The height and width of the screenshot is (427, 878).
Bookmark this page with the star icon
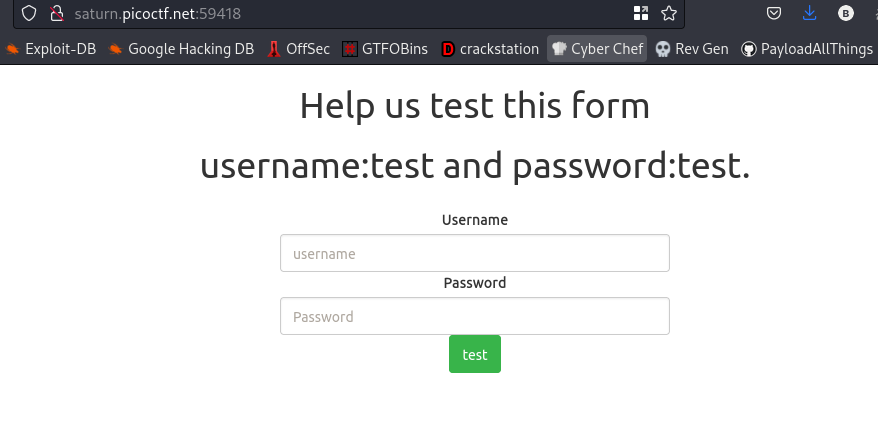(x=669, y=13)
